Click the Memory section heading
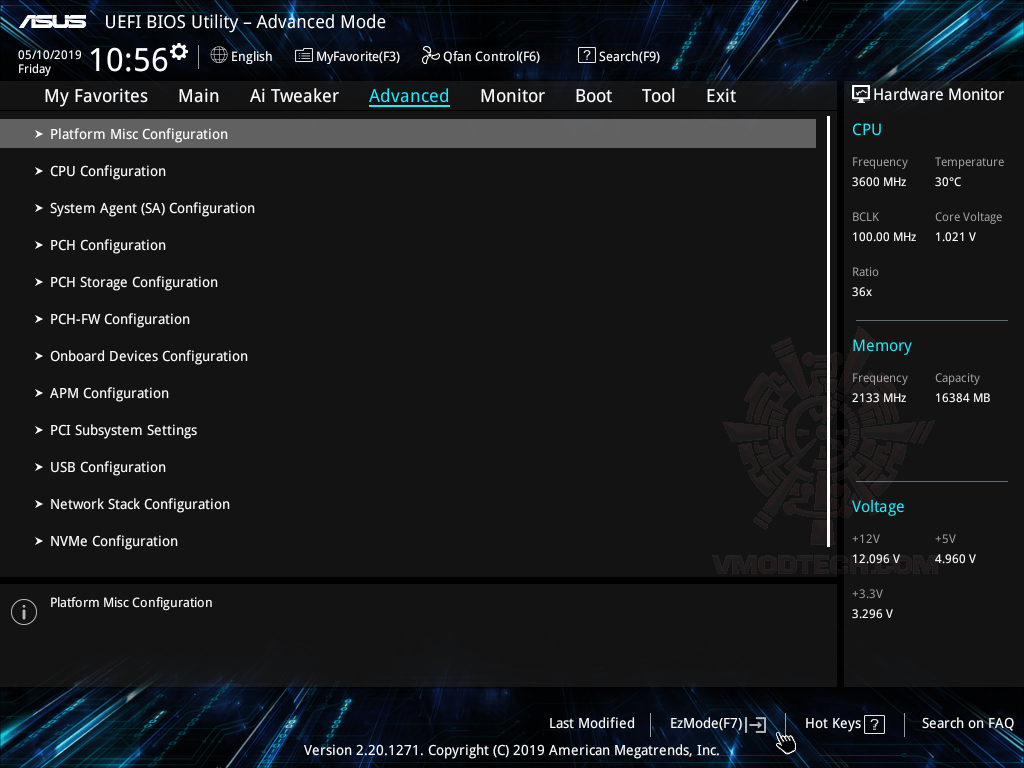The height and width of the screenshot is (768, 1024). pos(881,345)
